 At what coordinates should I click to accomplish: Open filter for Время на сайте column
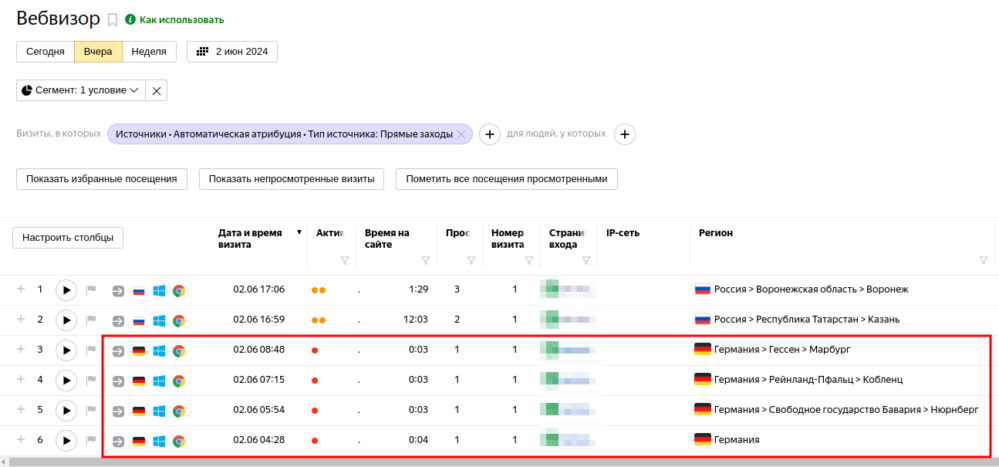(426, 260)
